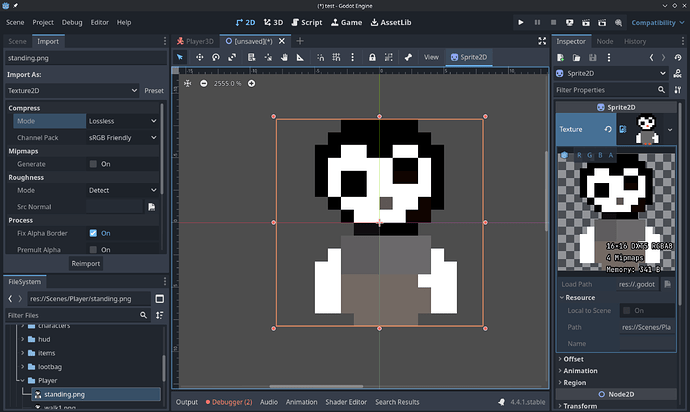Run the project with Play button

(x=521, y=22)
